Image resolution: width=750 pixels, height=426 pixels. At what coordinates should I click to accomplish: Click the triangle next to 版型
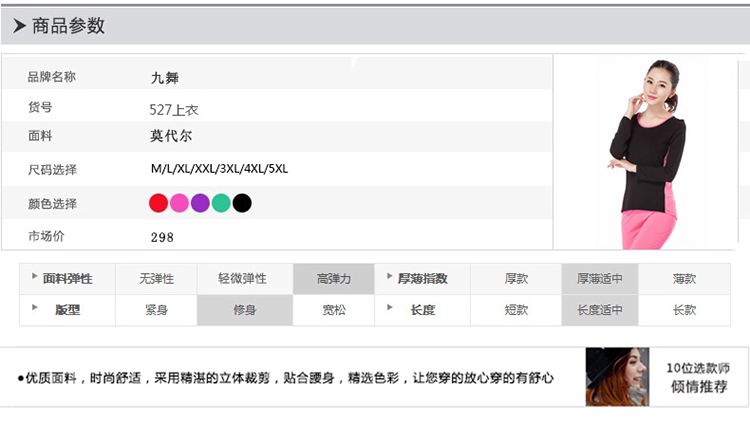[35, 308]
